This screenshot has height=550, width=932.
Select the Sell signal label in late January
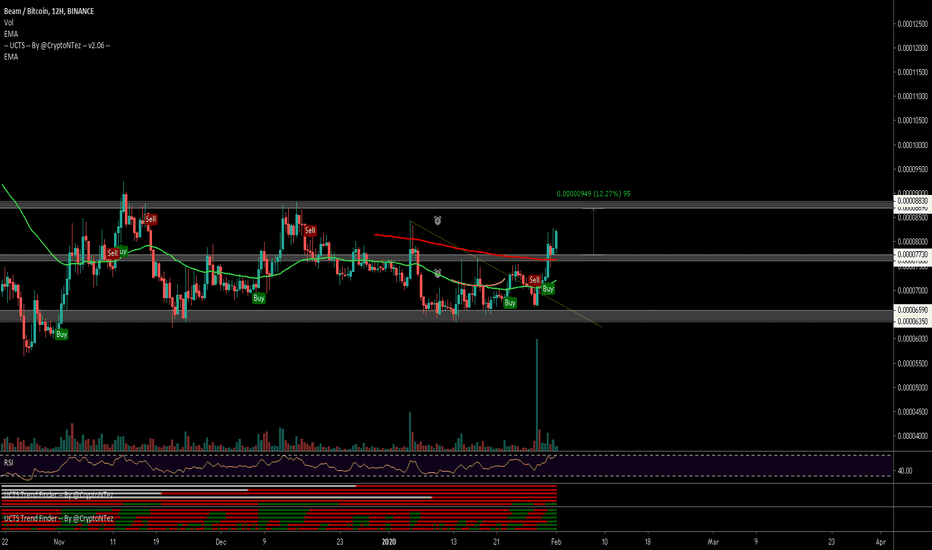point(534,279)
